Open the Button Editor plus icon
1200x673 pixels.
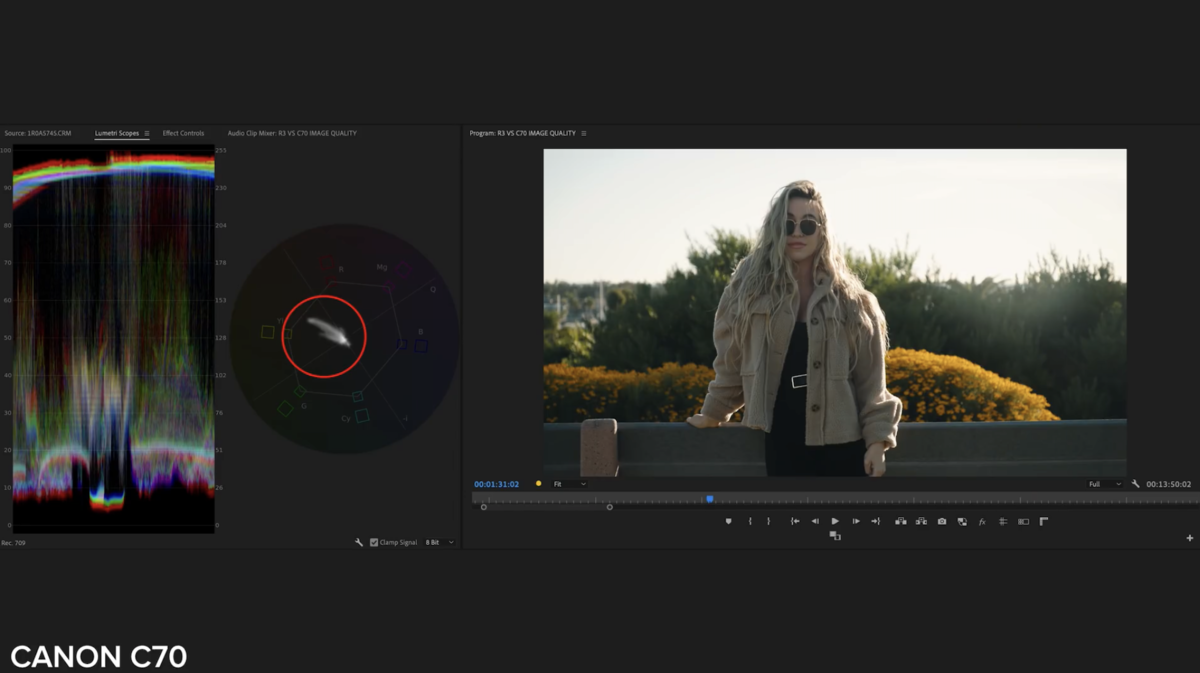tap(1190, 538)
